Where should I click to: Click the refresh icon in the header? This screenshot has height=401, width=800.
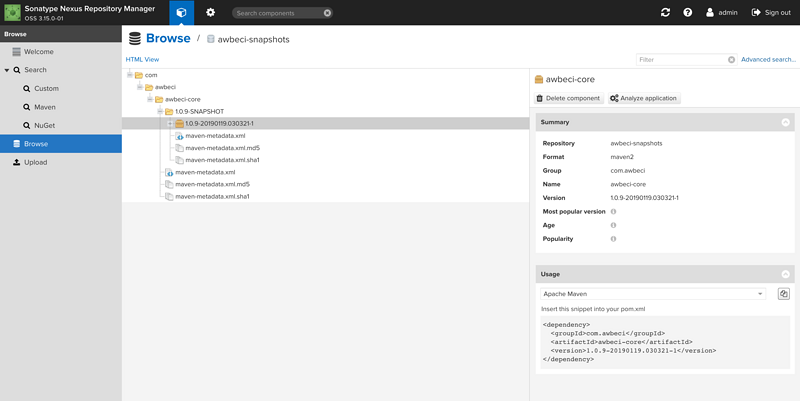pos(666,13)
